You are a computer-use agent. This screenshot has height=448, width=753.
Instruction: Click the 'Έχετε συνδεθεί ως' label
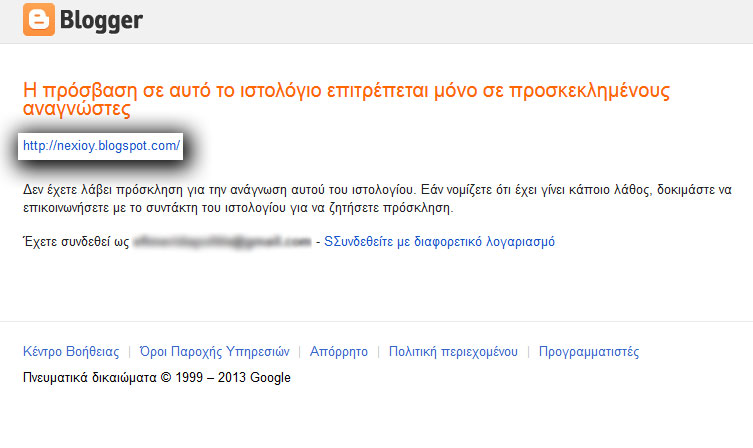[76, 241]
